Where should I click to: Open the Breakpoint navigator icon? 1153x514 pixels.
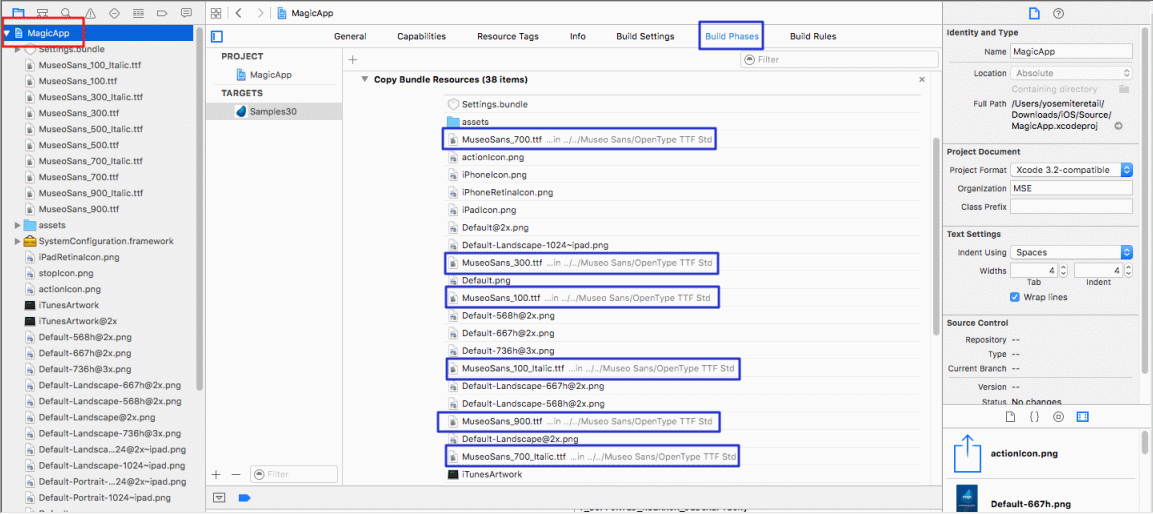tap(162, 13)
